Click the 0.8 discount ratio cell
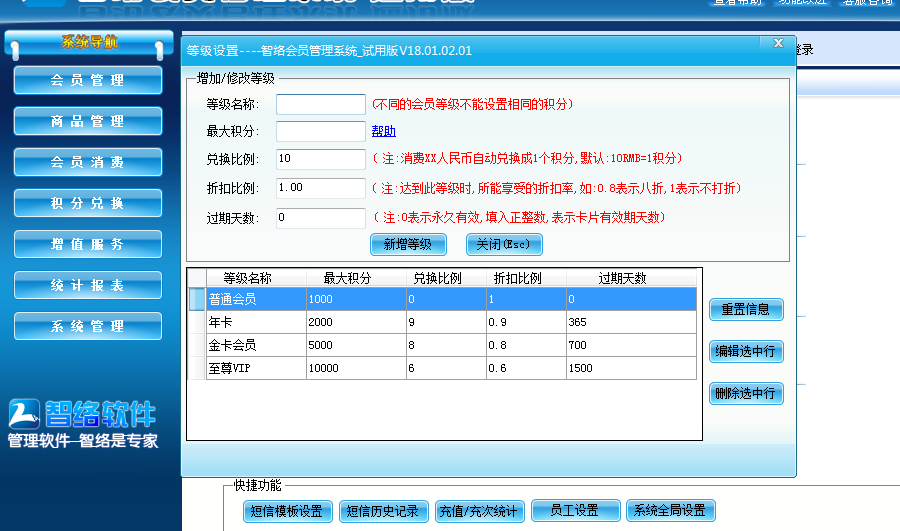 click(526, 345)
